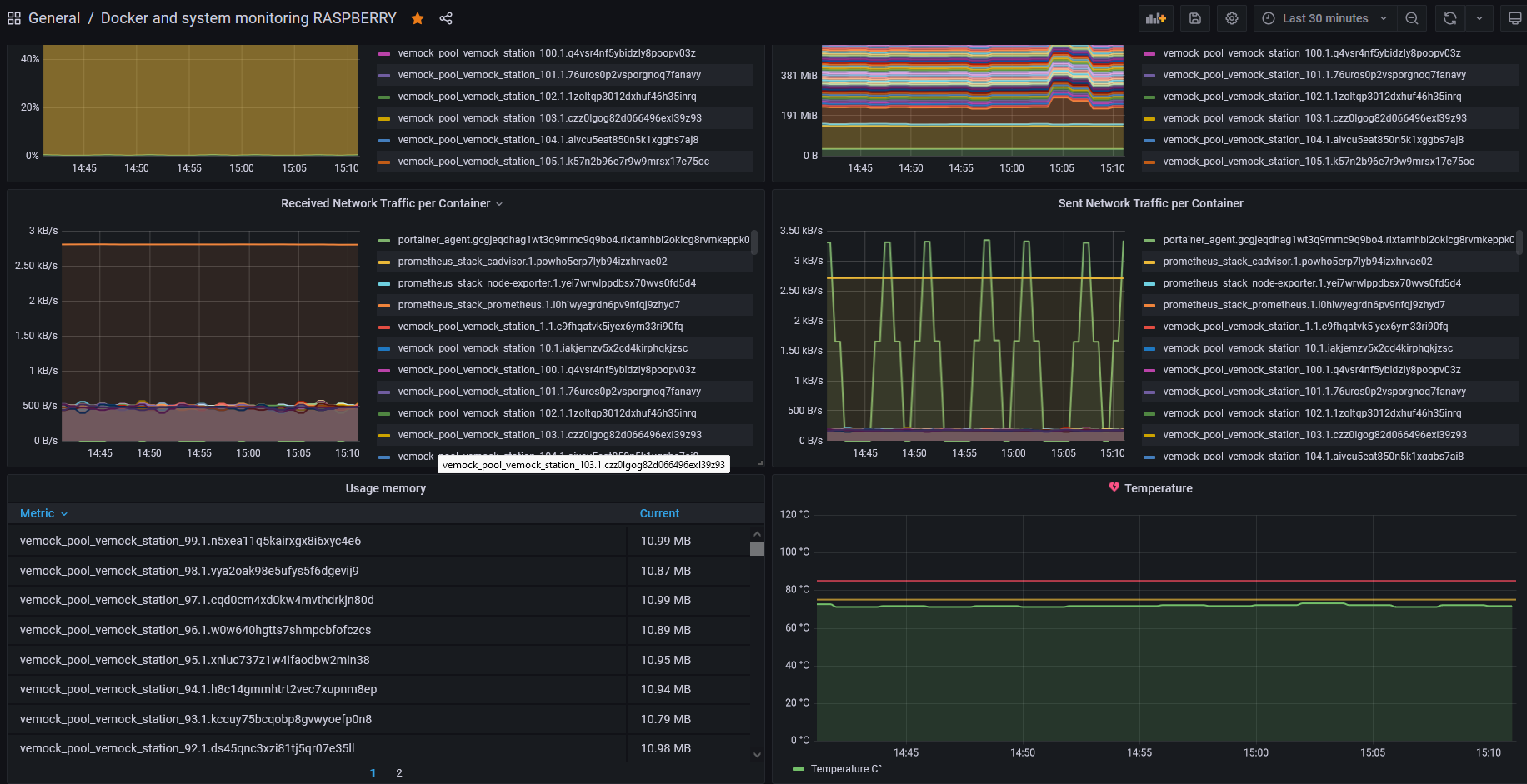Toggle vemock_station_102.1 series in Sent legend

click(x=1312, y=413)
